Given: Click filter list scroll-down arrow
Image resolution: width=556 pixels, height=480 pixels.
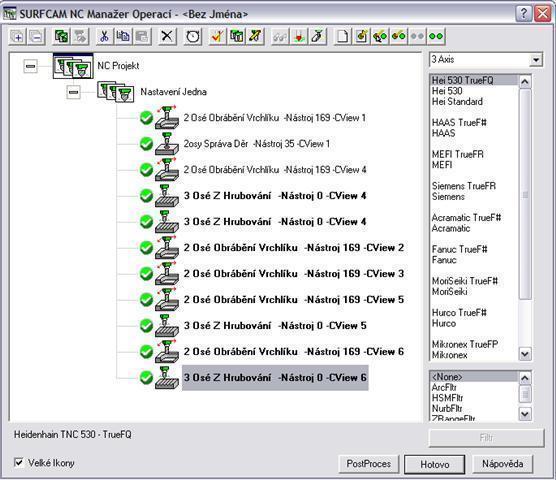Looking at the screenshot, I should [x=525, y=413].
